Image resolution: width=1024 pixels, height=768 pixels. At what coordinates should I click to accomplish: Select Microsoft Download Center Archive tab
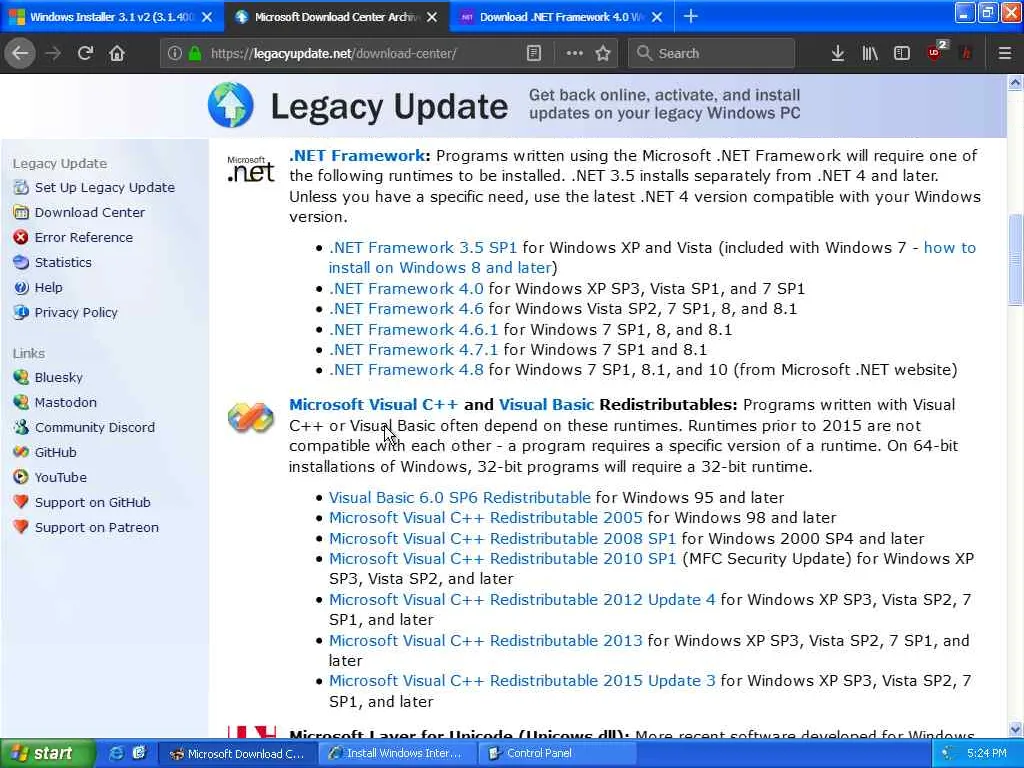336,17
